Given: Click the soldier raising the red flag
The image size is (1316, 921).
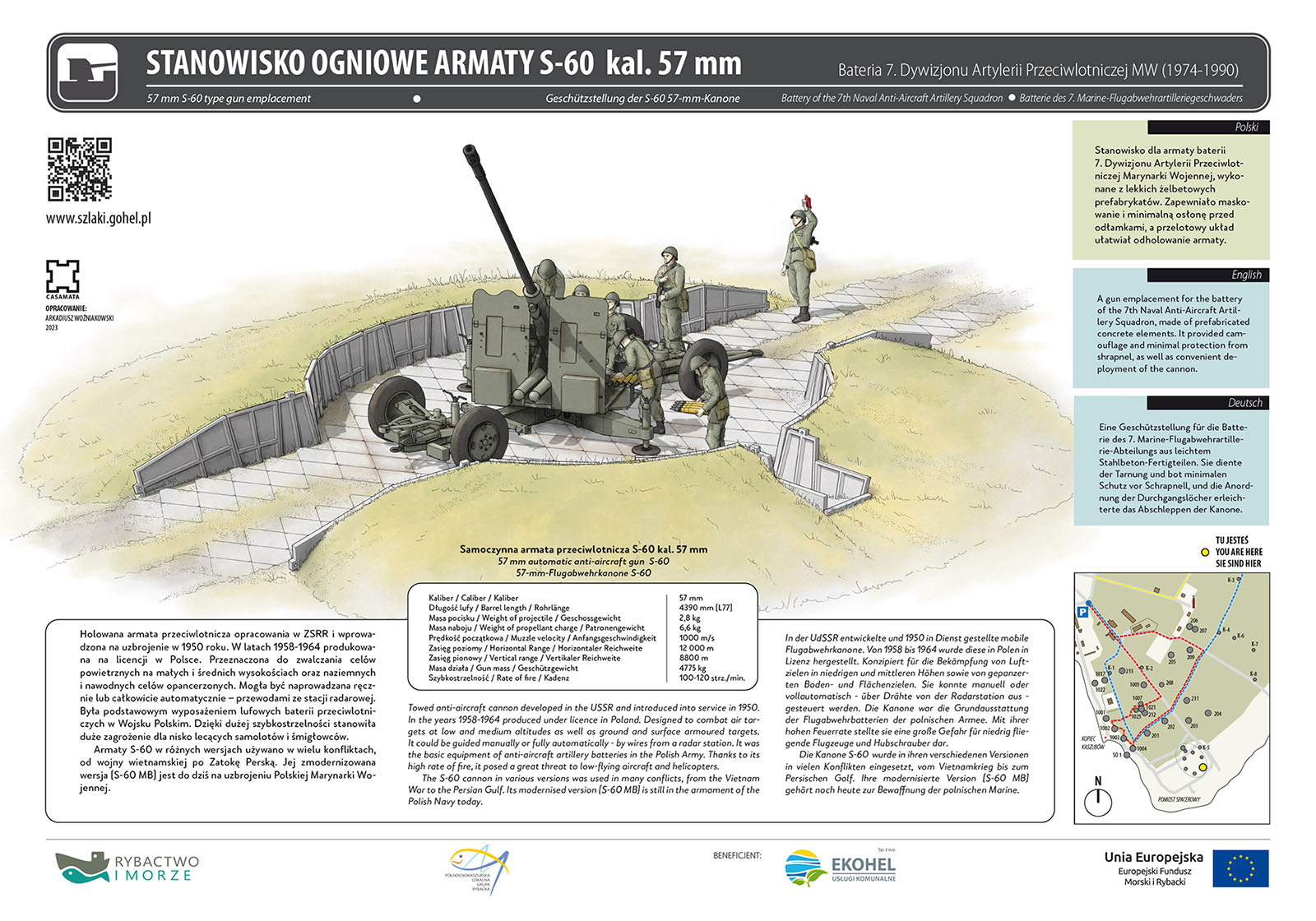Looking at the screenshot, I should 801,257.
